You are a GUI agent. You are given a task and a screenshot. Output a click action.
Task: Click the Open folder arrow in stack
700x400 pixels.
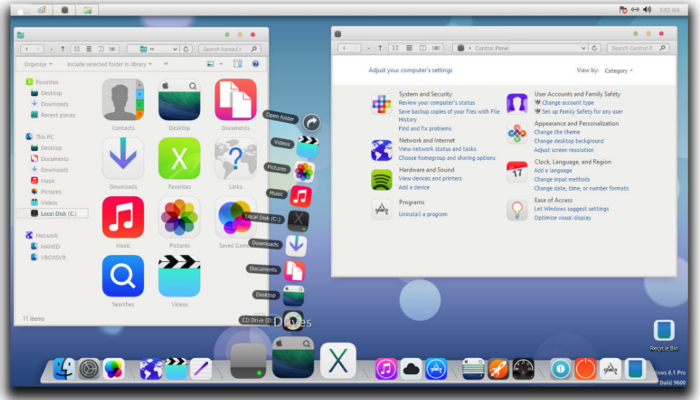(x=312, y=122)
